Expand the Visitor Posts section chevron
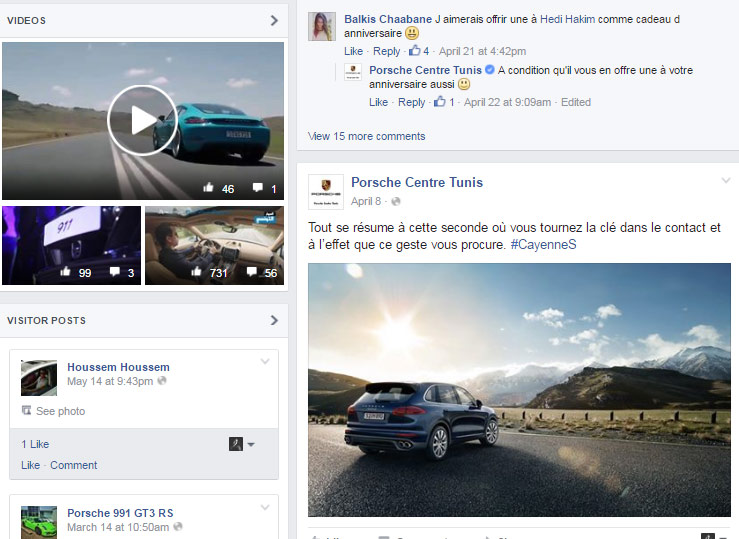The image size is (739, 539). click(x=274, y=321)
